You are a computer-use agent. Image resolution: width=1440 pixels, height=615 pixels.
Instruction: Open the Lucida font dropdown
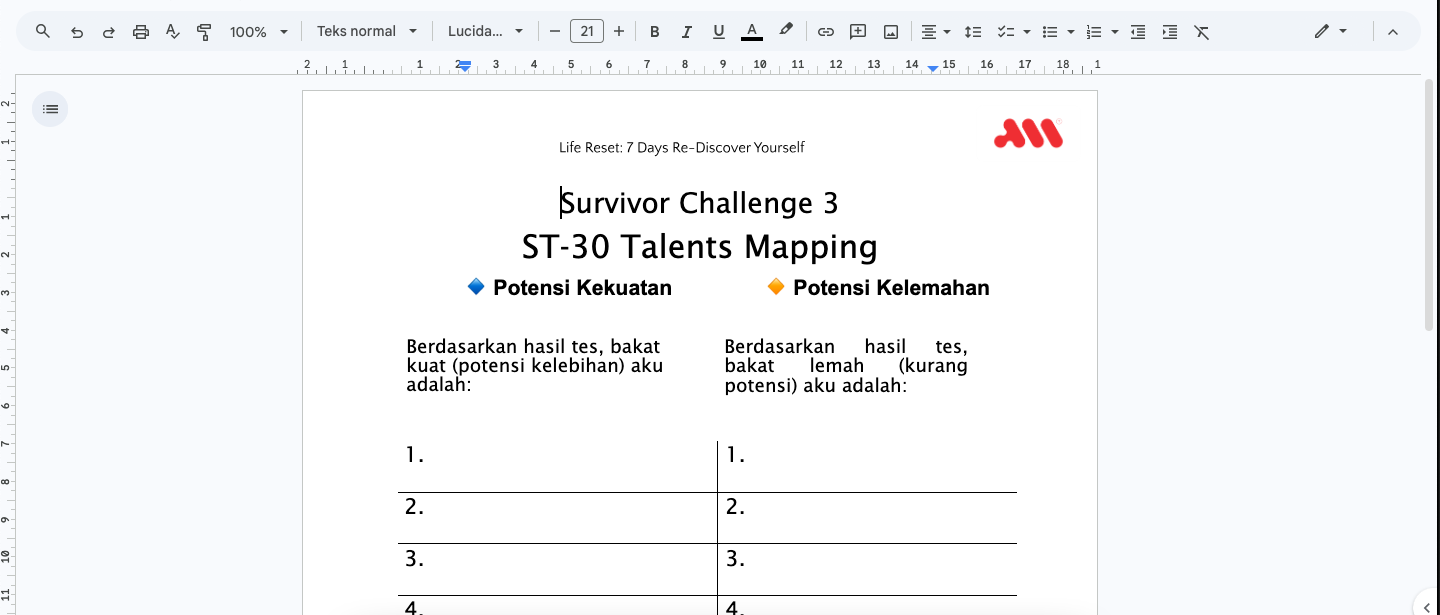[x=486, y=32]
